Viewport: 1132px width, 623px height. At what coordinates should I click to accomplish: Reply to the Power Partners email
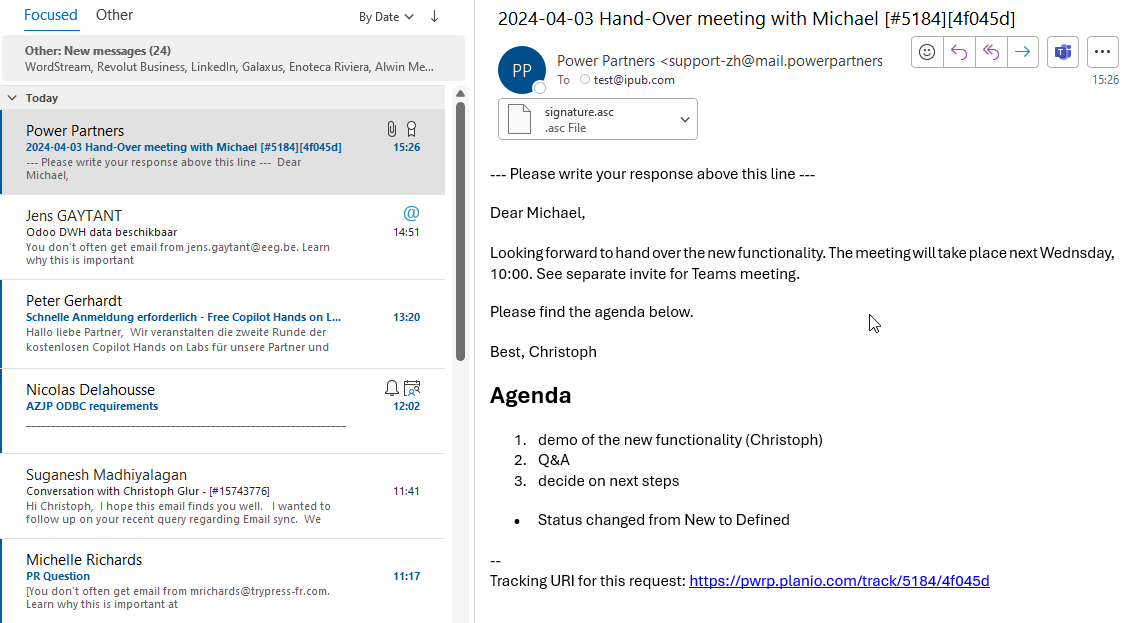pos(959,52)
